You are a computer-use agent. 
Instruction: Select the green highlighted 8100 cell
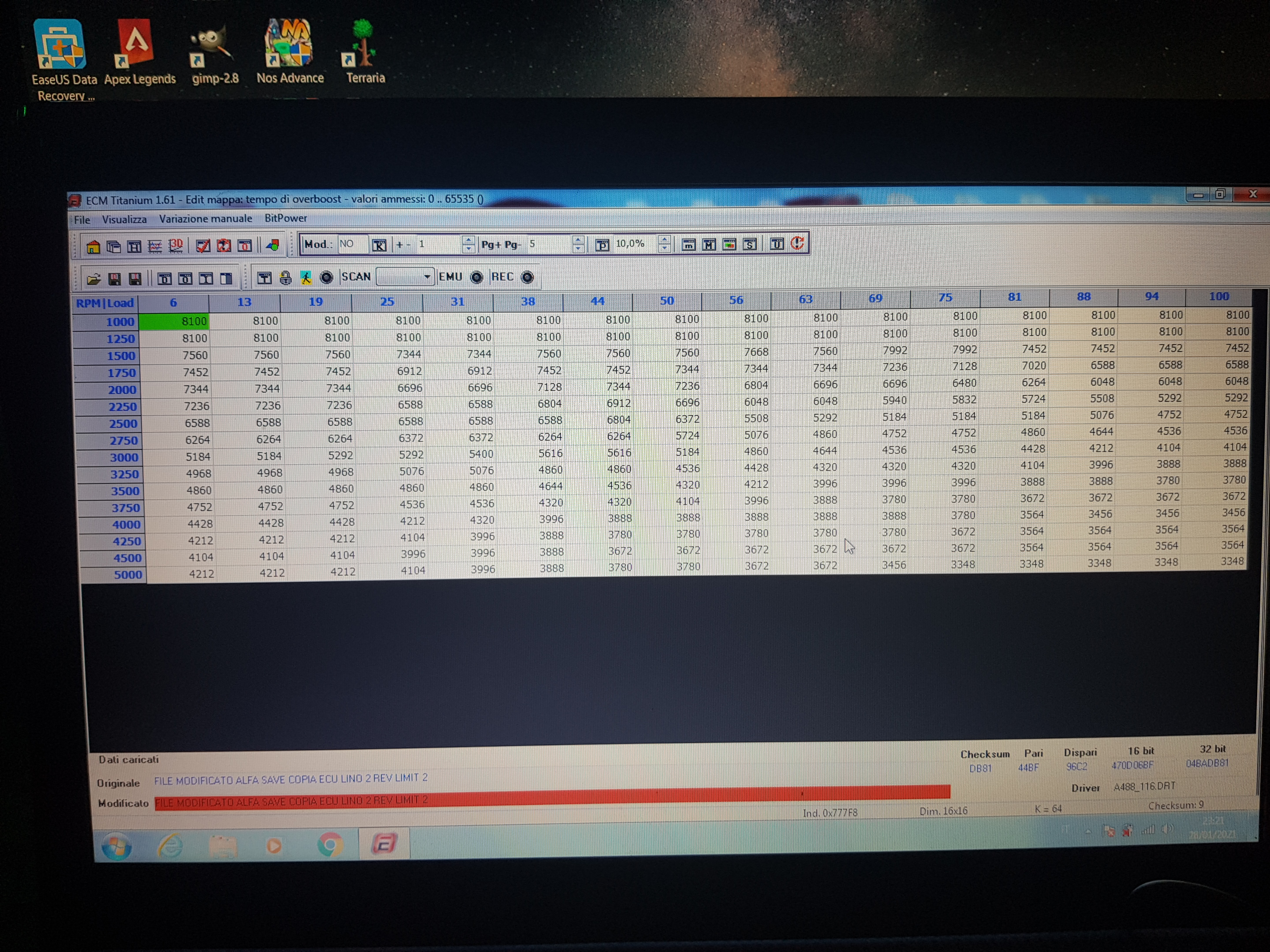175,321
